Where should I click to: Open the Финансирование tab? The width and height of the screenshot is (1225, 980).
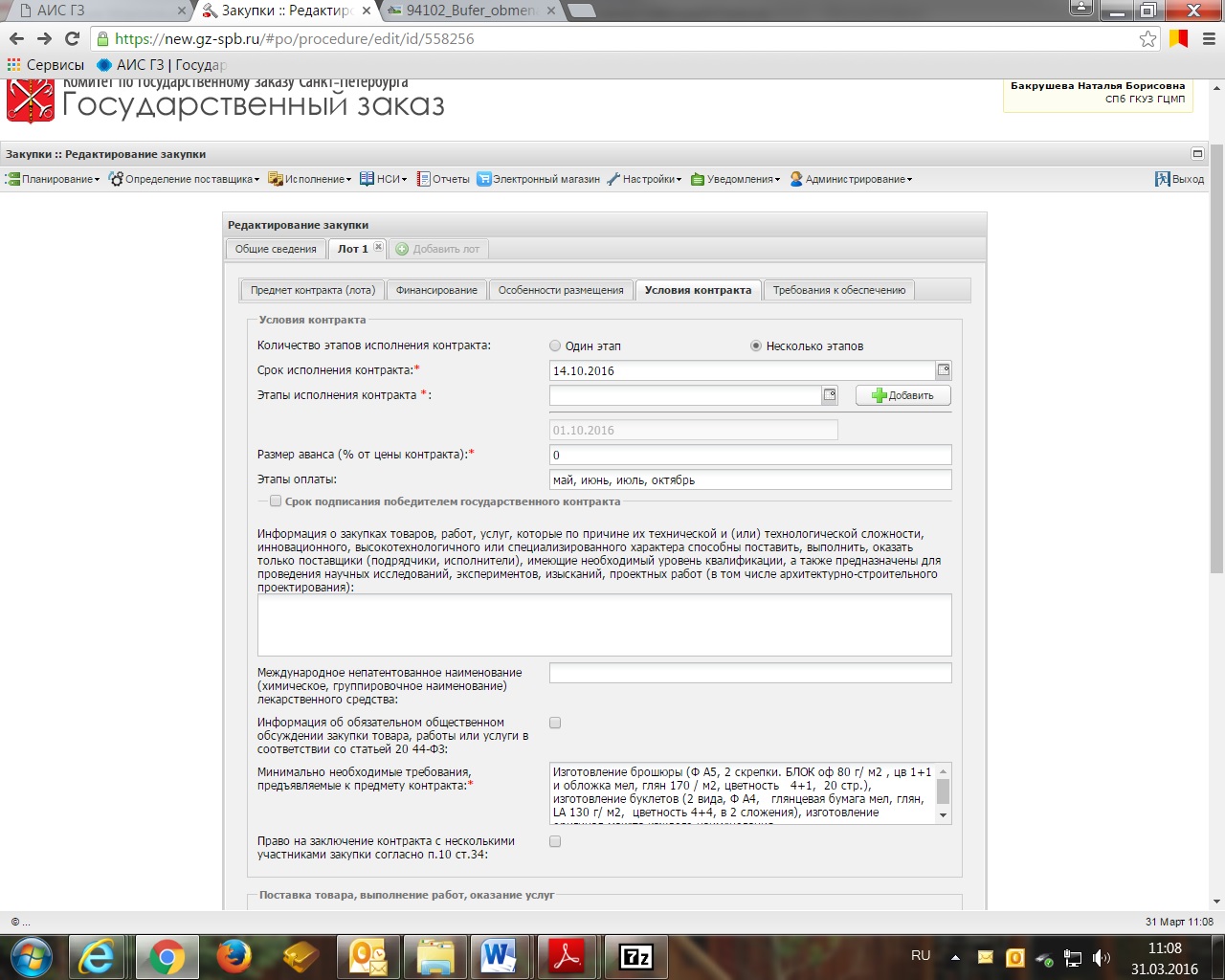pyautogui.click(x=436, y=290)
